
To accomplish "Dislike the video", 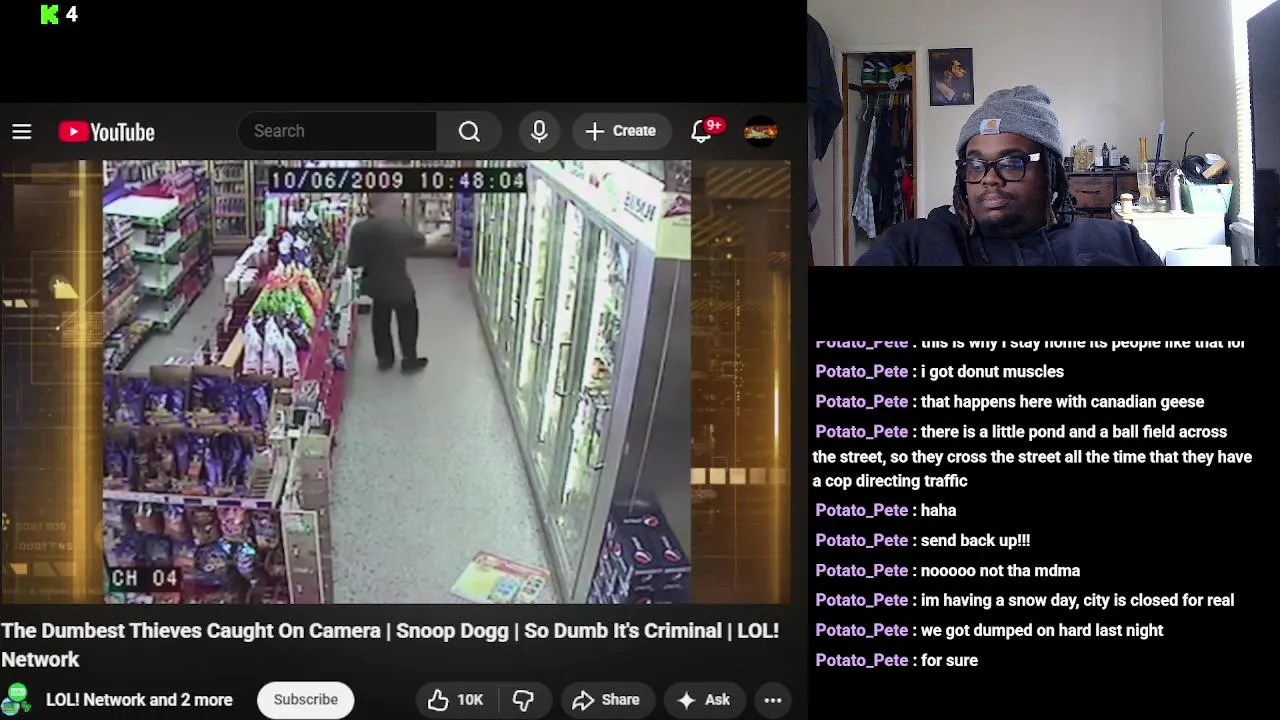I will click(523, 700).
